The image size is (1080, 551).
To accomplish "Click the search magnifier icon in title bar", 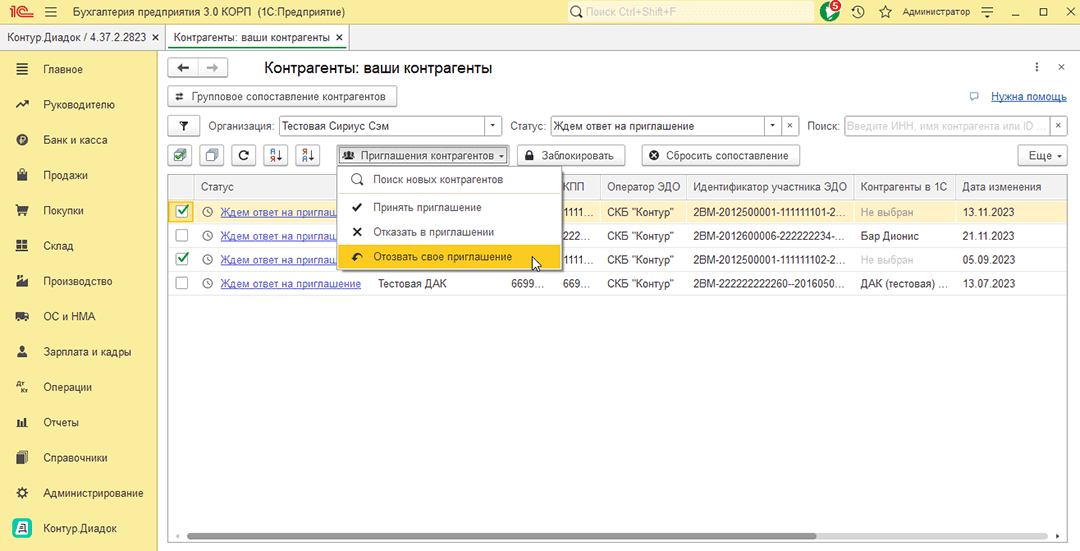I will tap(576, 12).
